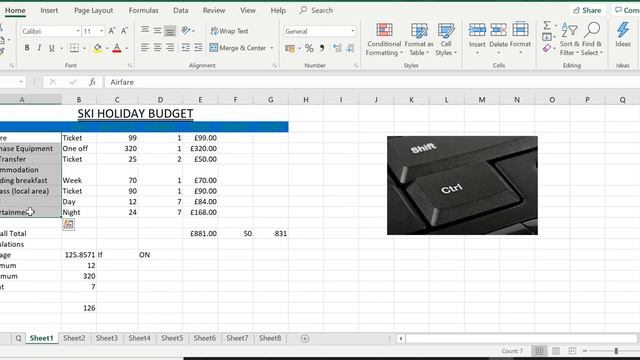Click the keyboard Ctrl key picture

coord(462,185)
